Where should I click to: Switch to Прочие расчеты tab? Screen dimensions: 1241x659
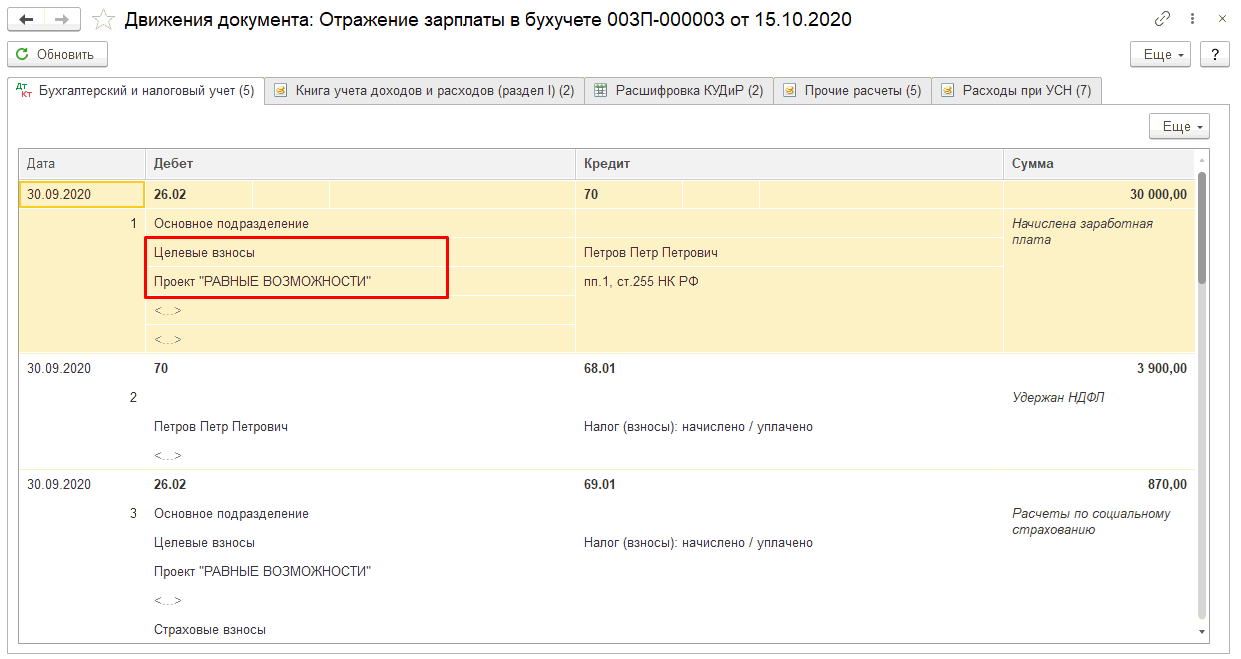pyautogui.click(x=853, y=91)
